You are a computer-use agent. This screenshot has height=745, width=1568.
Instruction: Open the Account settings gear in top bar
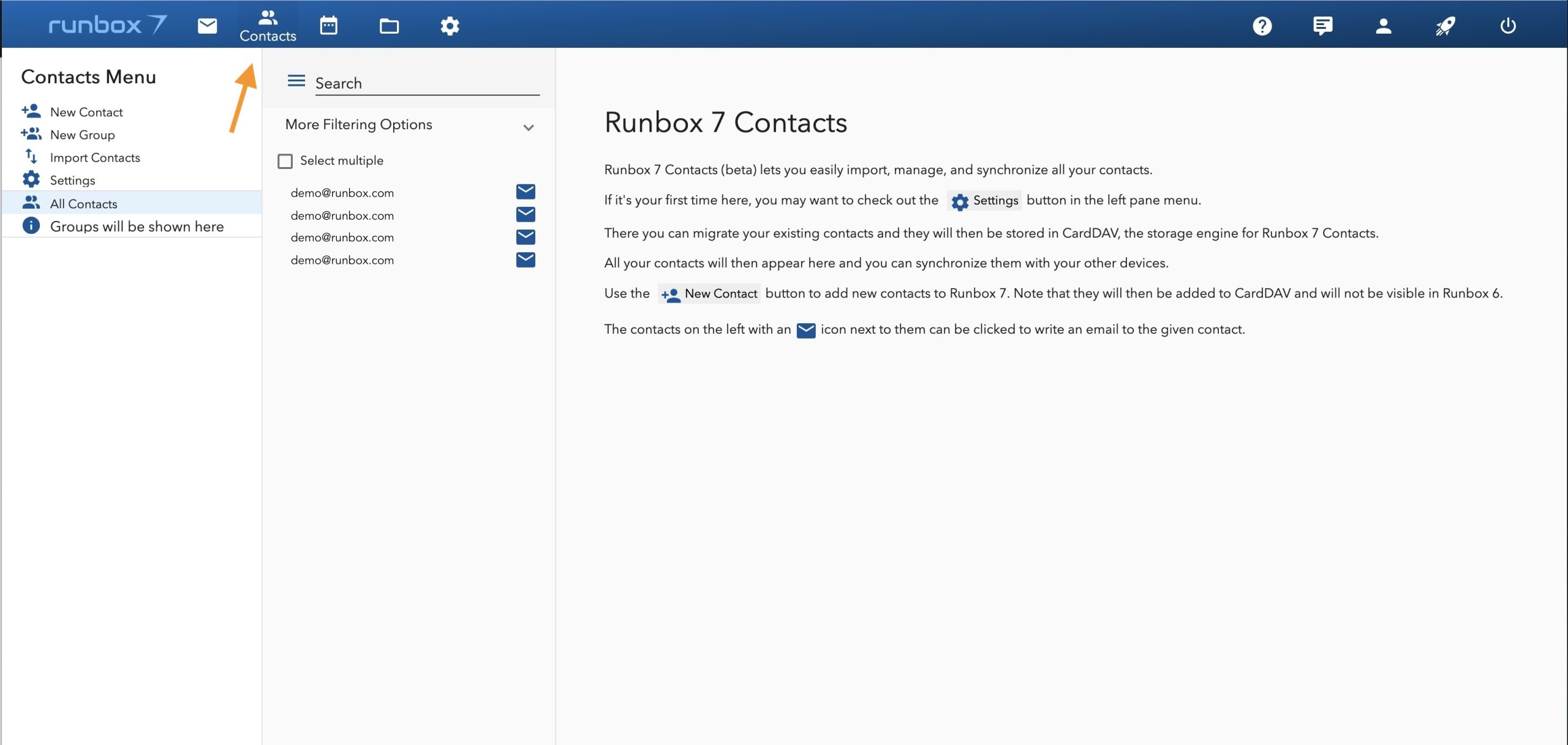pos(450,26)
